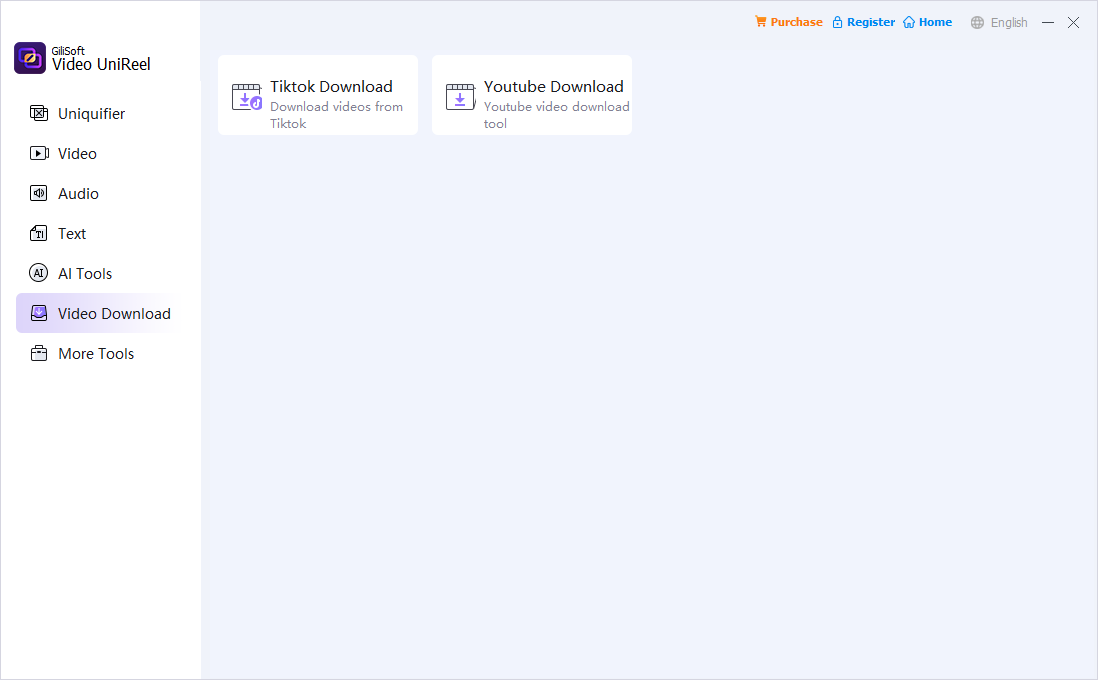Click the Register link
The image size is (1098, 680).
click(870, 22)
